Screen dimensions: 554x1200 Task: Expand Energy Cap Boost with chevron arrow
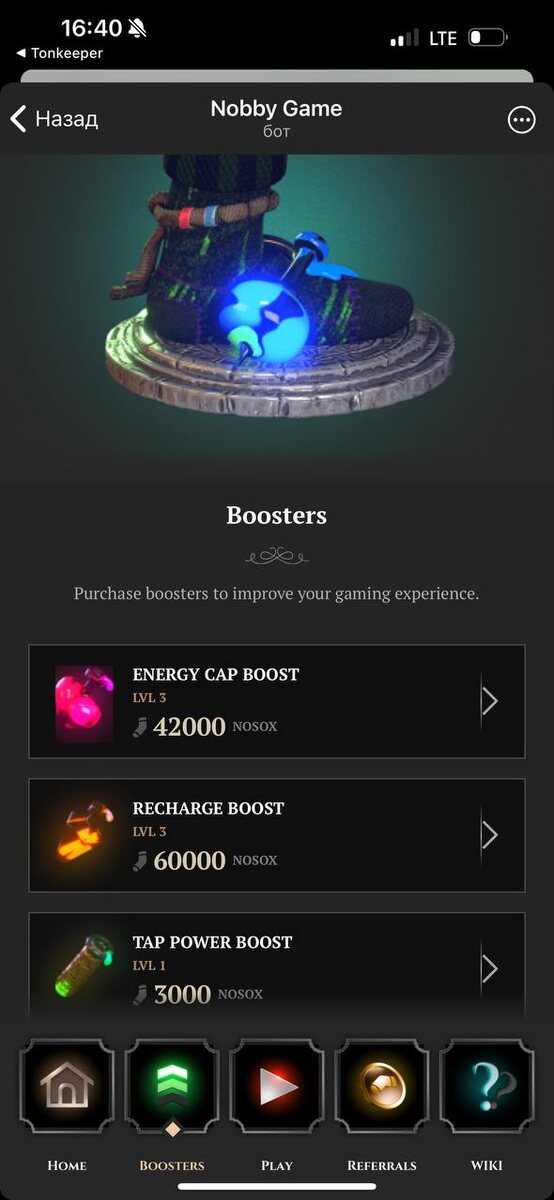point(490,701)
